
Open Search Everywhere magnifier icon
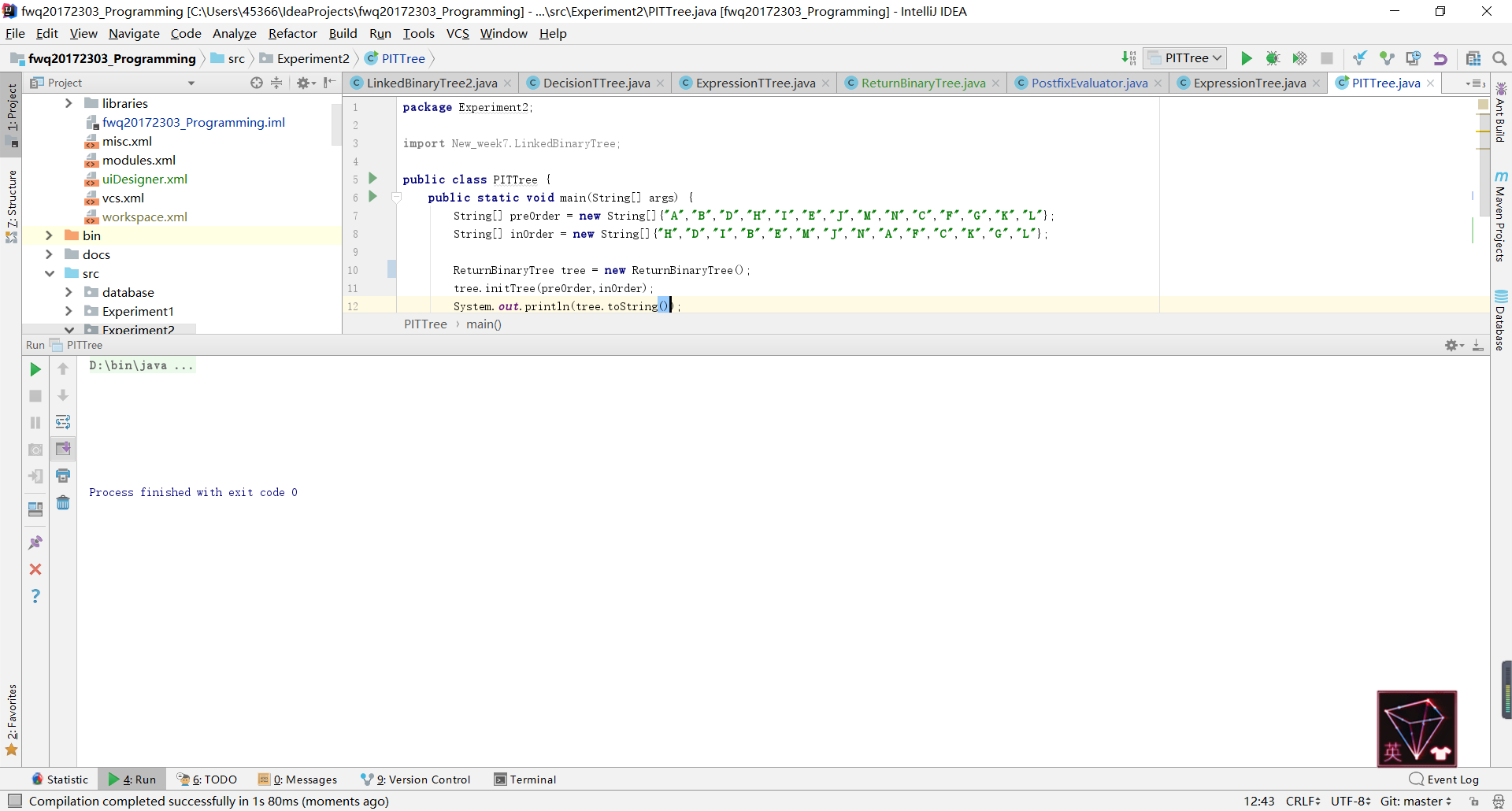(1499, 58)
